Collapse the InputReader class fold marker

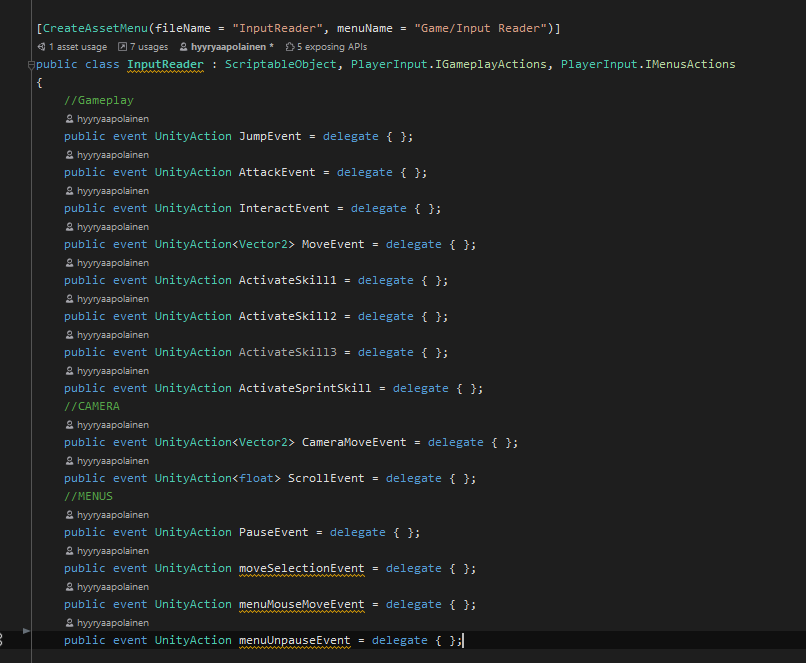(31, 65)
